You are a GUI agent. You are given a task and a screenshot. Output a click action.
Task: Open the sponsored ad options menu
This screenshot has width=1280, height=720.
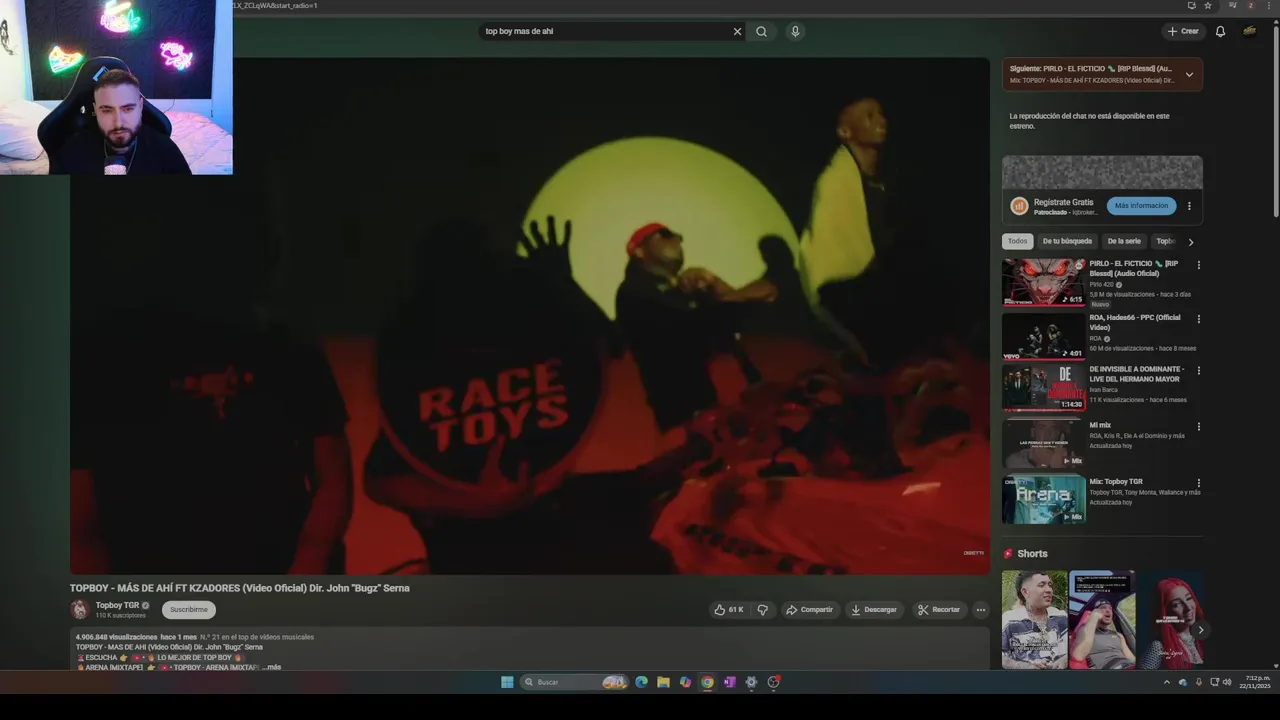[1189, 206]
